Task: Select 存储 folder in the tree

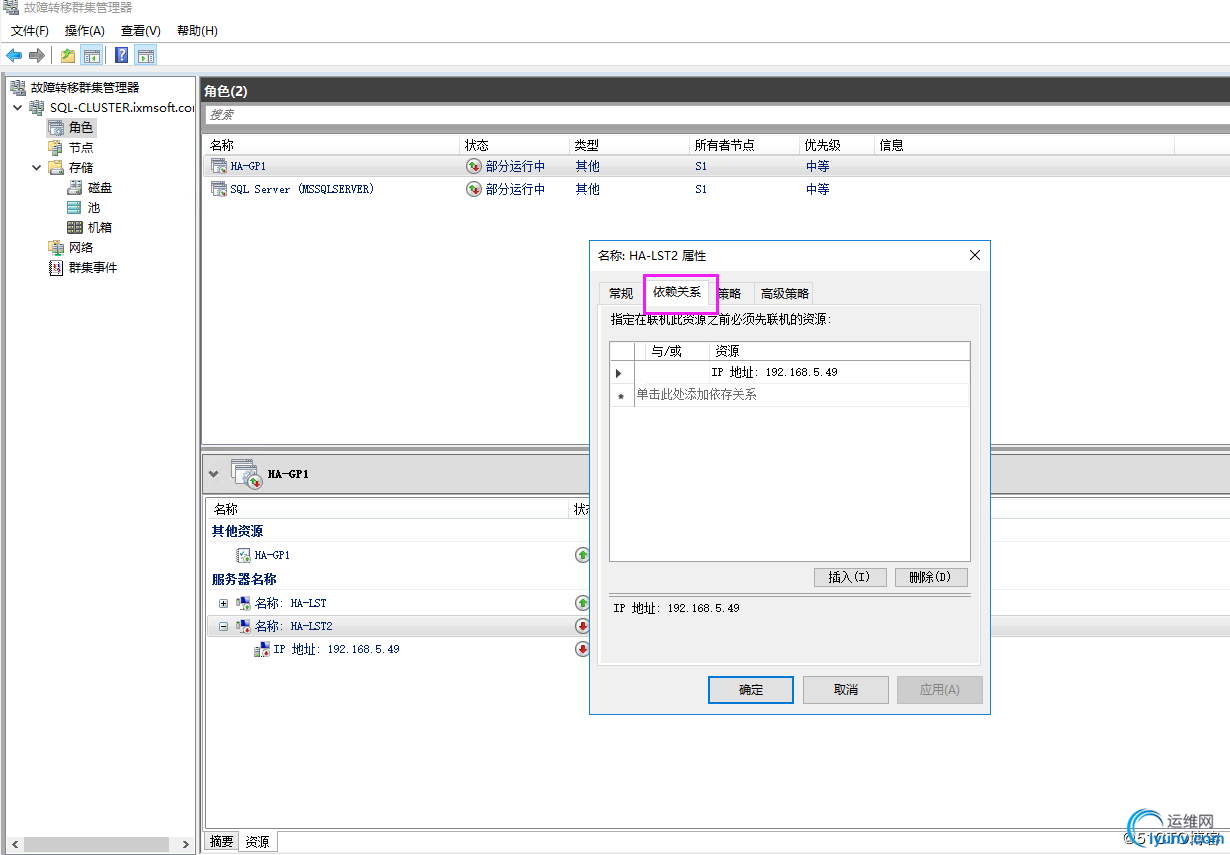Action: [81, 167]
